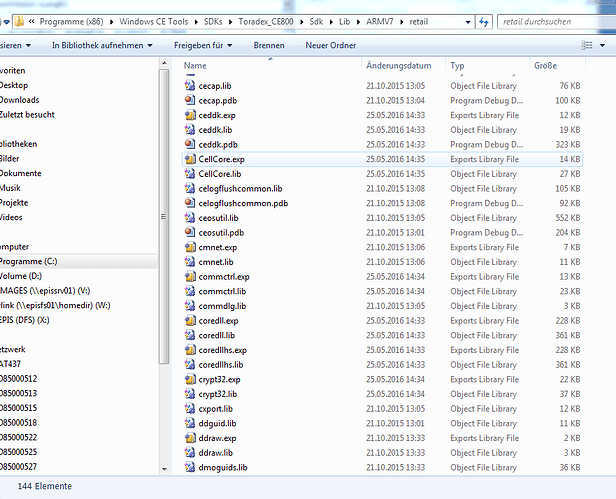The width and height of the screenshot is (616, 499).
Task: Click the ceddk.lib file icon
Action: pyautogui.click(x=190, y=130)
